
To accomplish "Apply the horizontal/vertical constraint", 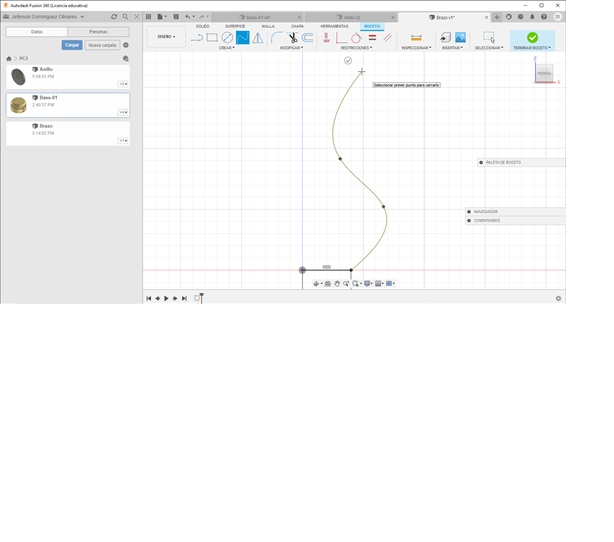I will tap(326, 38).
